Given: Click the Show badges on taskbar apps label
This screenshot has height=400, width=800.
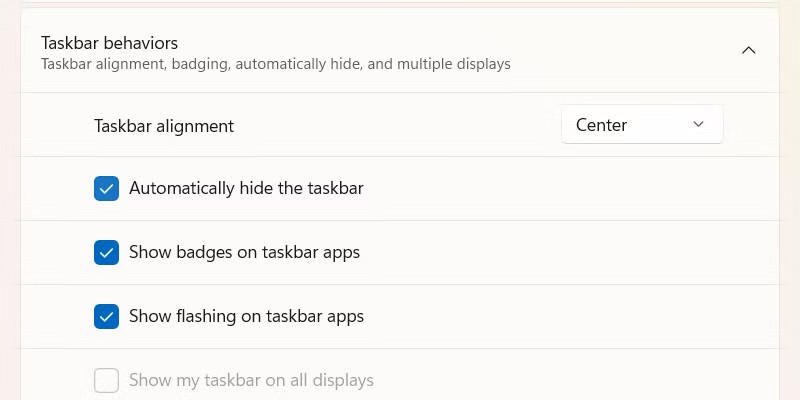Looking at the screenshot, I should click(244, 252).
